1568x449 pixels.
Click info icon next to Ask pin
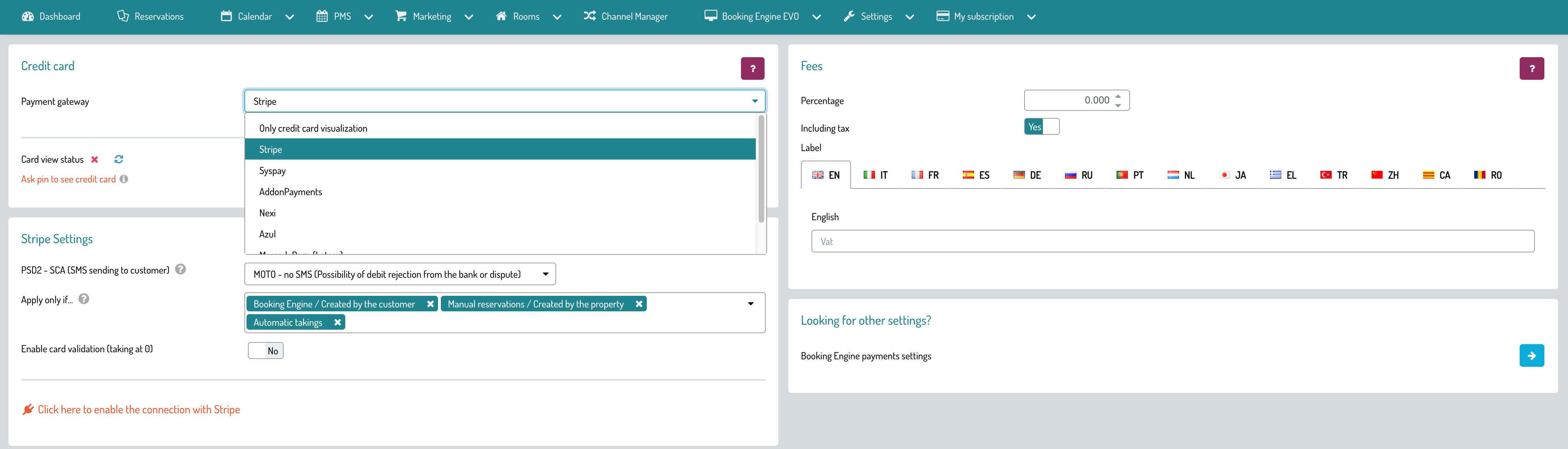pos(123,179)
